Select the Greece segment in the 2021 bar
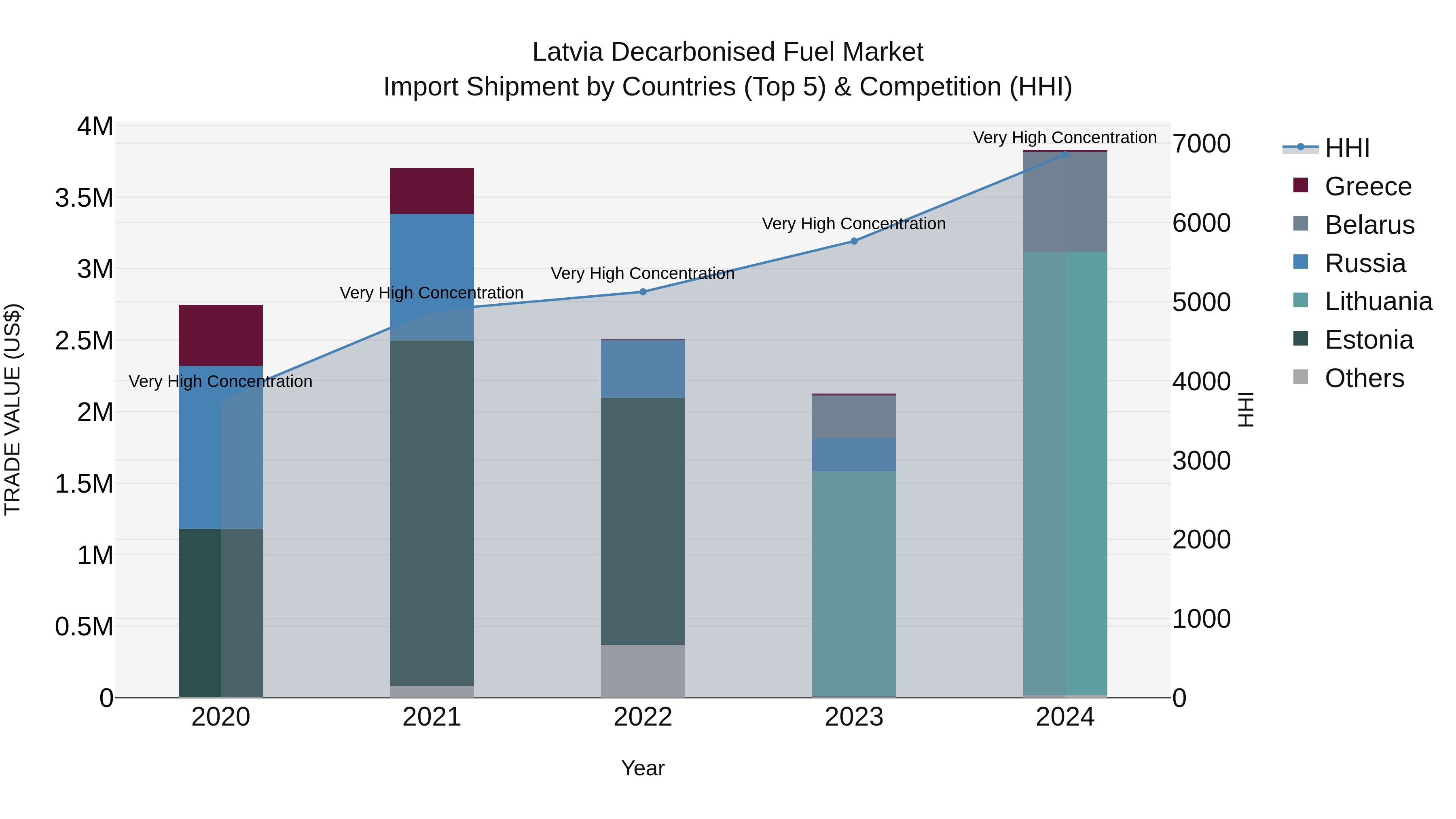 coord(432,191)
